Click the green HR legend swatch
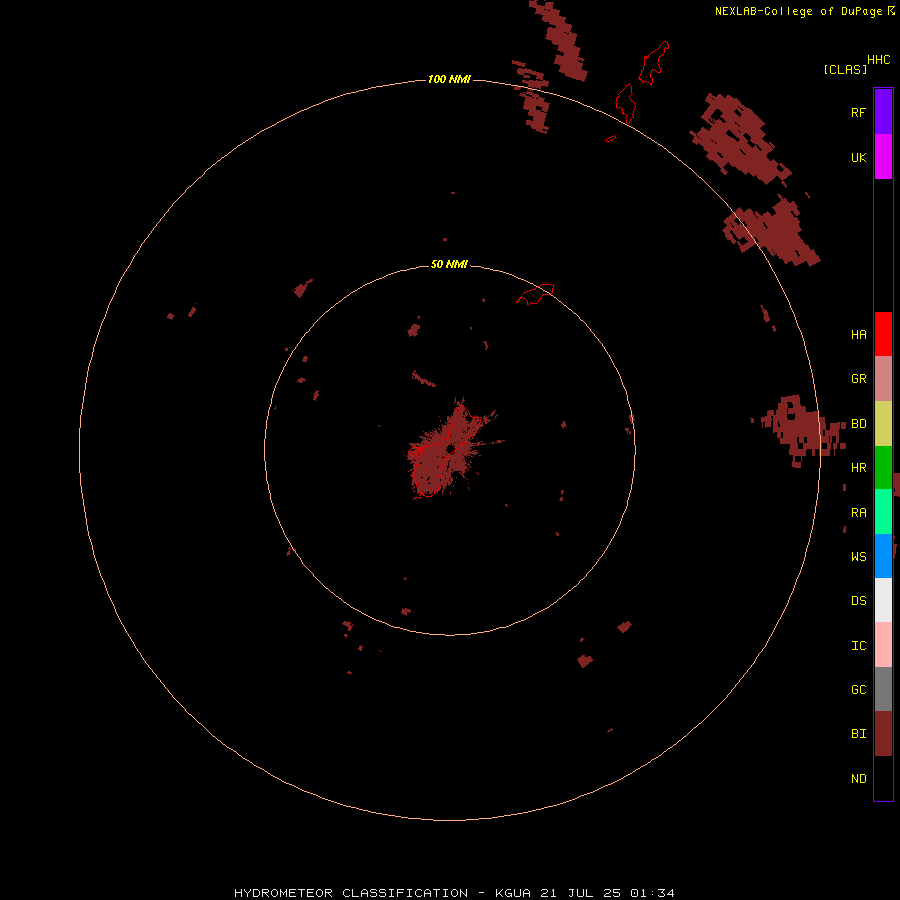Image resolution: width=900 pixels, height=900 pixels. point(883,468)
